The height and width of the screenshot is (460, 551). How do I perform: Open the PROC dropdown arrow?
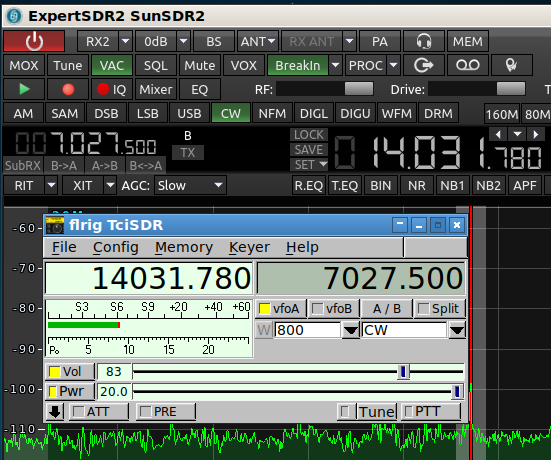click(394, 65)
